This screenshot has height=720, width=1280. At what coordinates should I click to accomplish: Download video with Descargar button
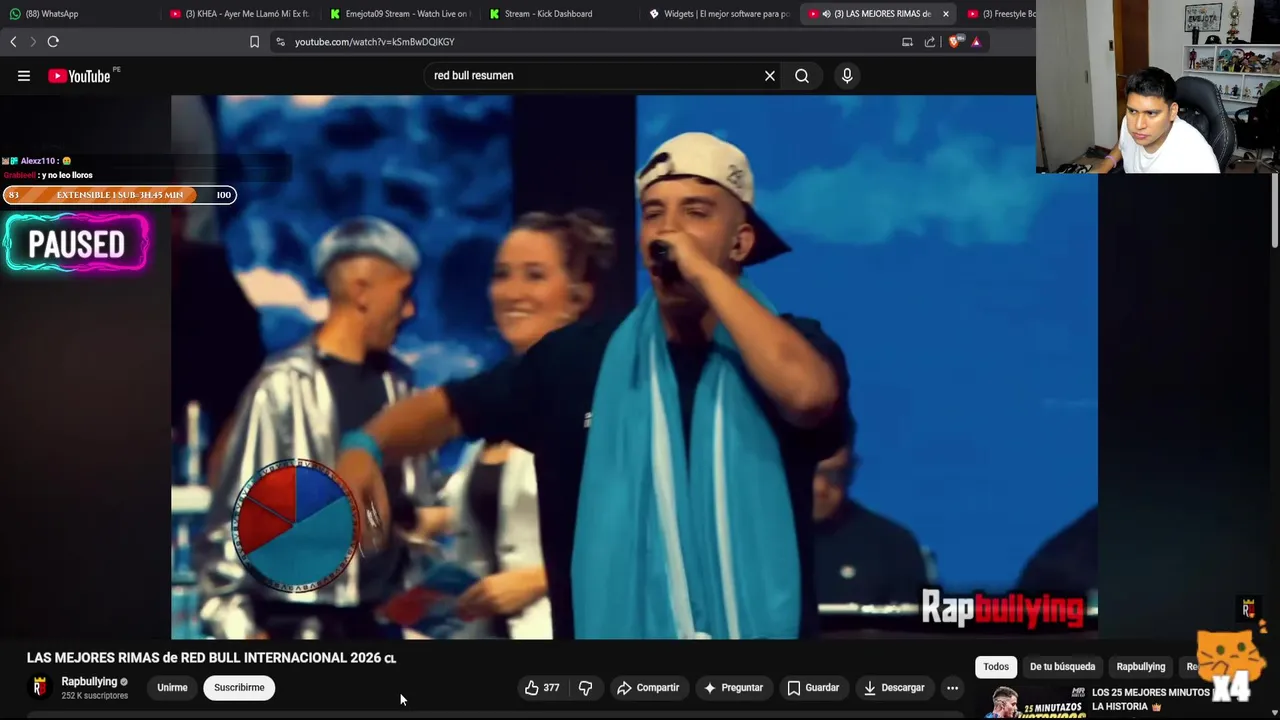[x=894, y=688]
